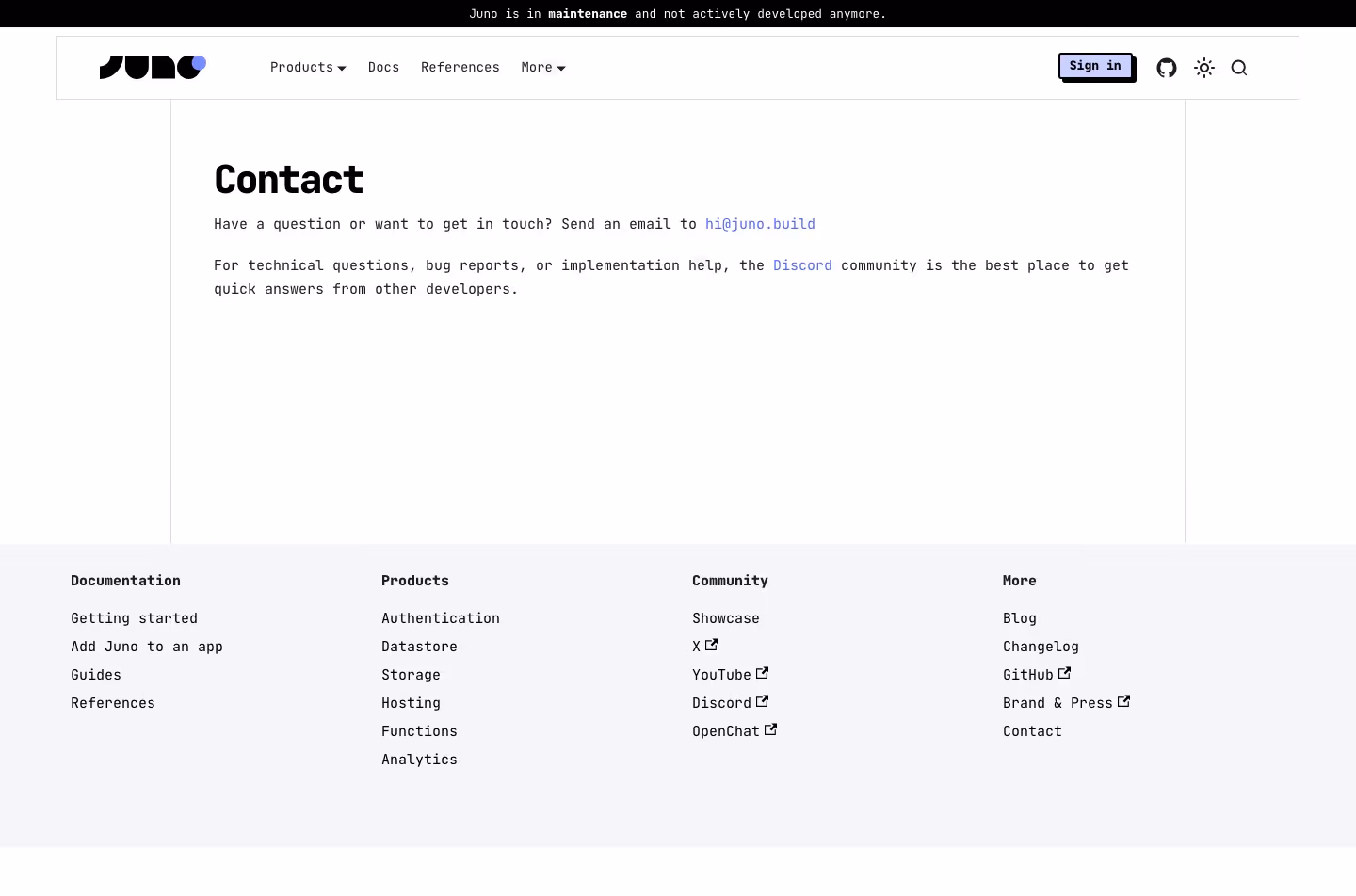The image size is (1356, 896).
Task: Click the hi@juno.build email link
Action: [x=760, y=224]
